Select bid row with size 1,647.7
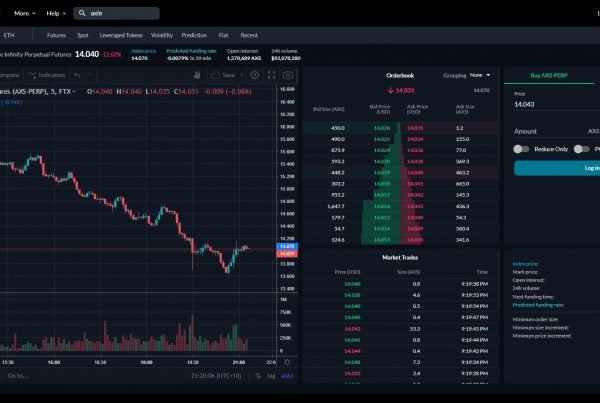Image resolution: width=600 pixels, height=403 pixels. pyautogui.click(x=351, y=206)
